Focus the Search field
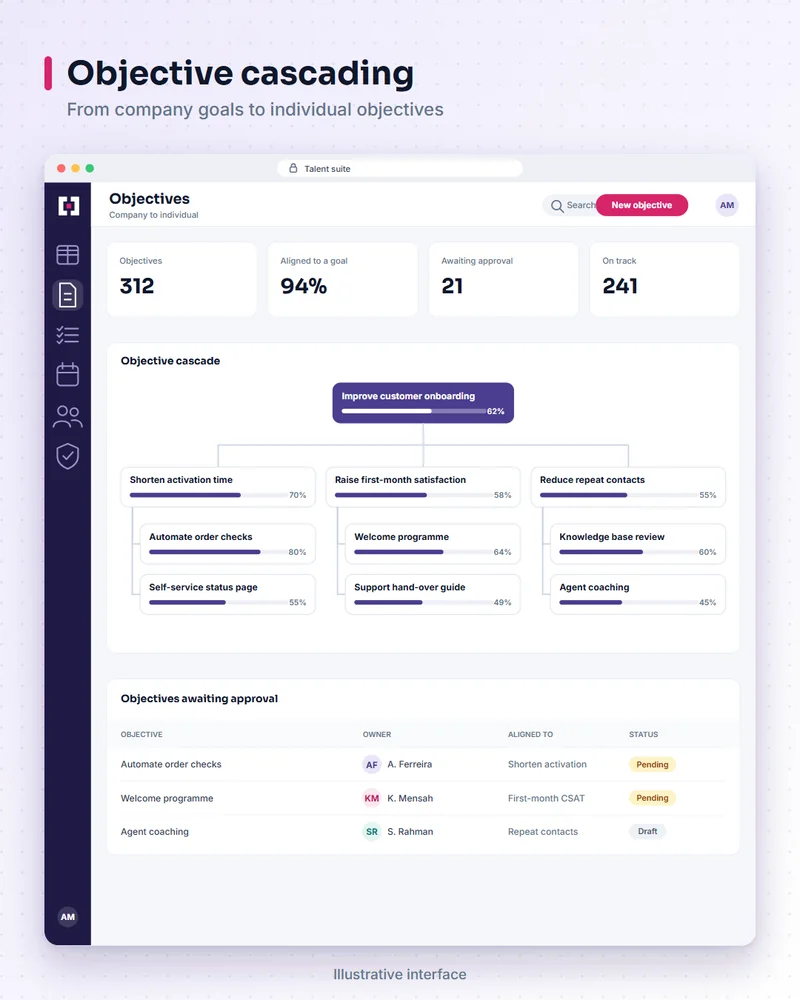The width and height of the screenshot is (800, 1000). [570, 205]
